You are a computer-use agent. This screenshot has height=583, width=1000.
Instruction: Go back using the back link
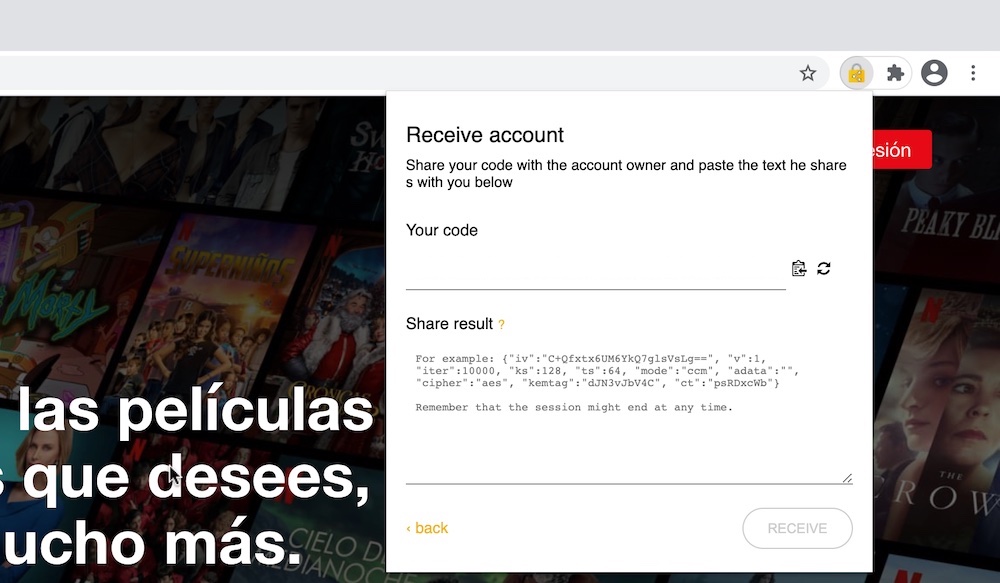tap(427, 528)
